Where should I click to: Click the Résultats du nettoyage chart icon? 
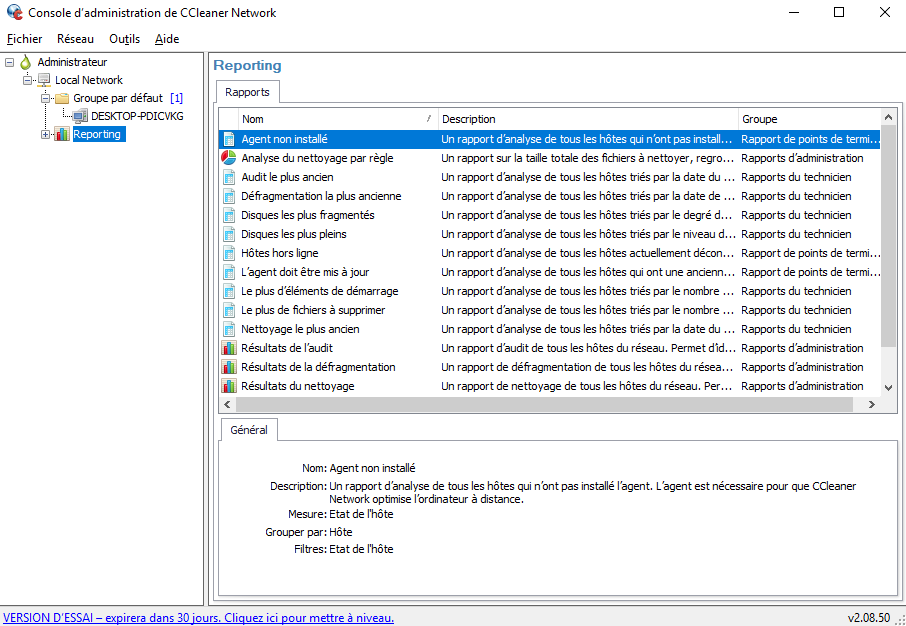[x=229, y=386]
